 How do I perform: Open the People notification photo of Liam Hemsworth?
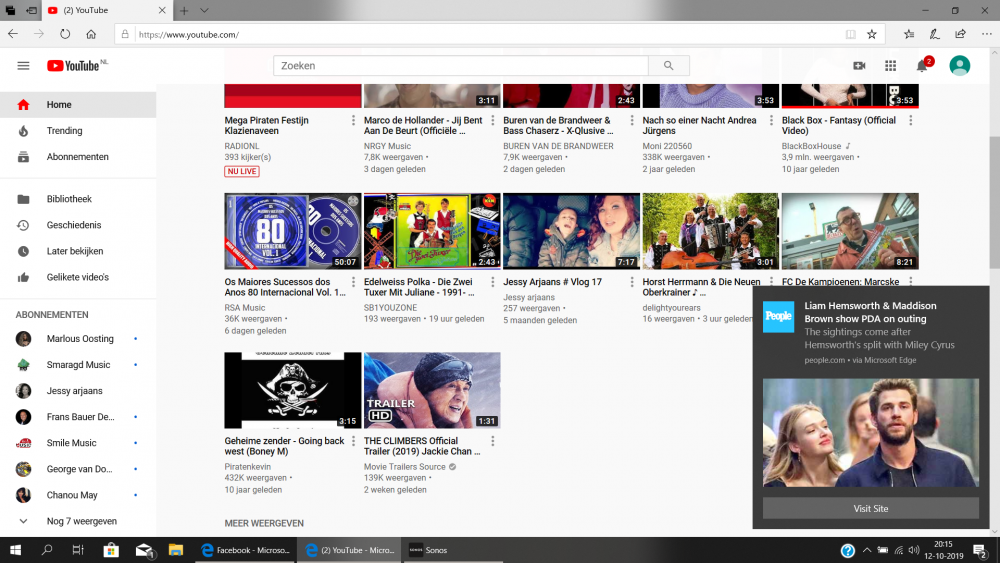[x=871, y=433]
